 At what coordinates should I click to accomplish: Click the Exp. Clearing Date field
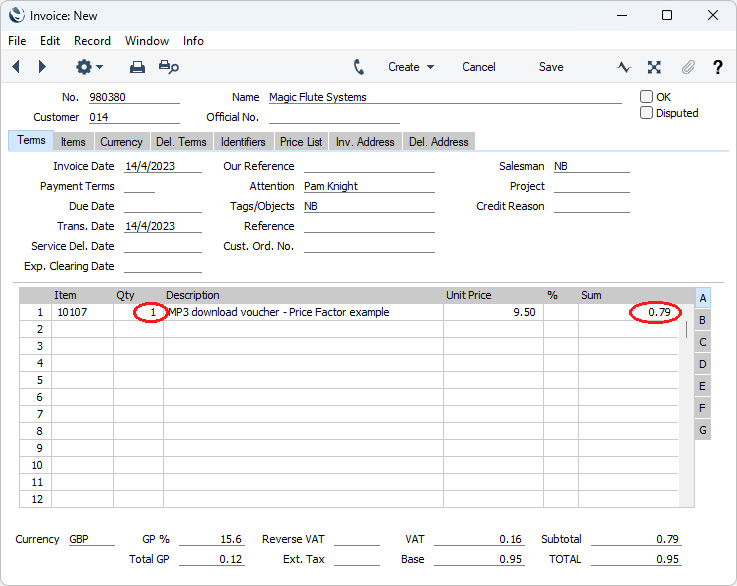pos(163,266)
